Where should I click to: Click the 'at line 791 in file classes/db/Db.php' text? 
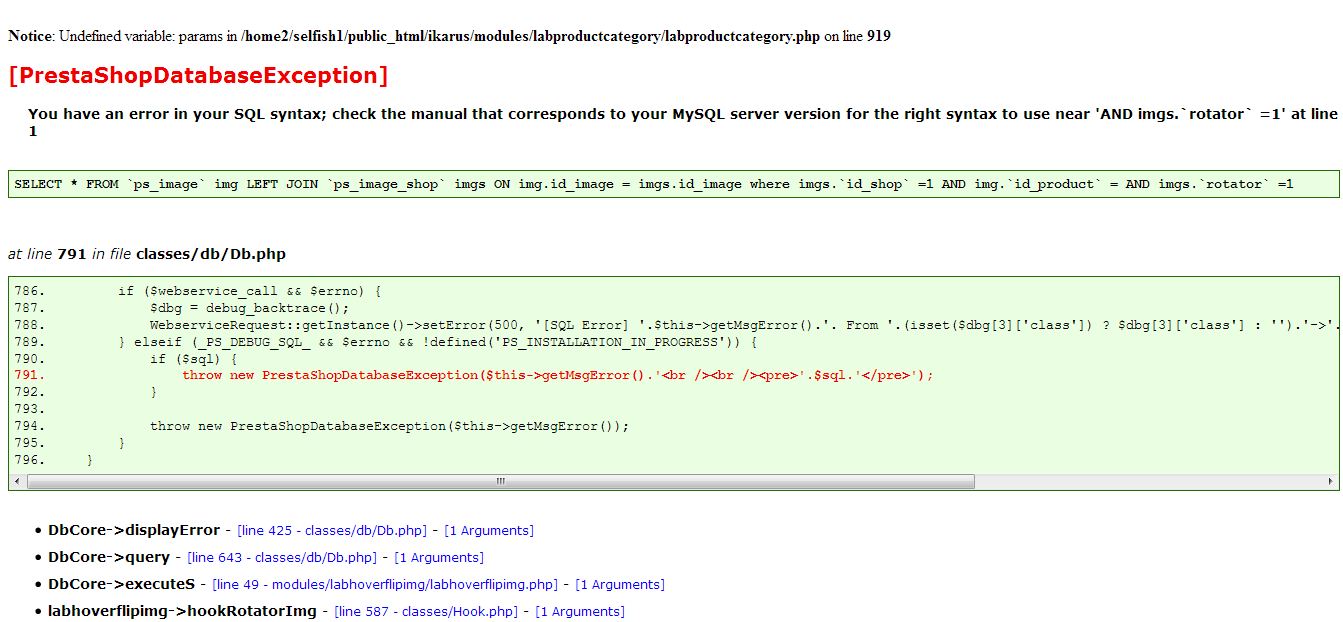[147, 255]
